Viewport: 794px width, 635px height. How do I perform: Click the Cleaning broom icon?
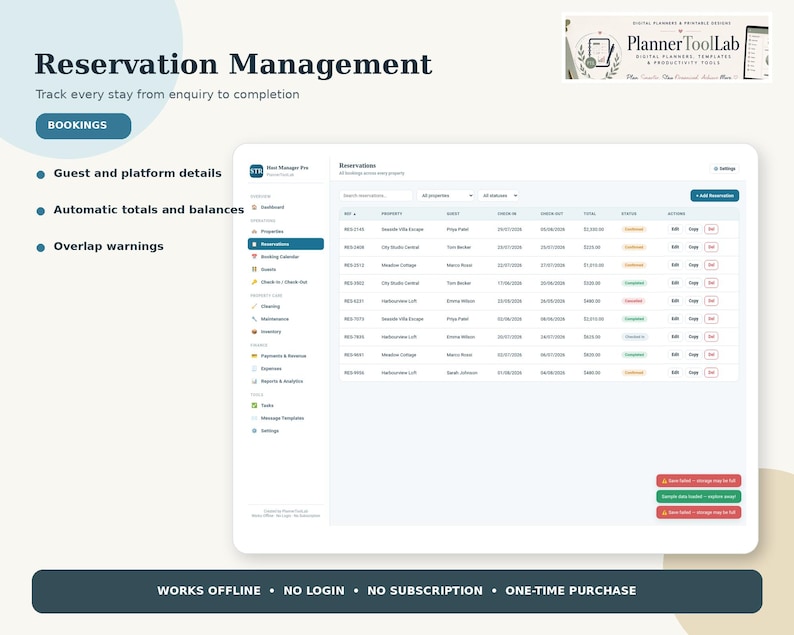coord(254,306)
